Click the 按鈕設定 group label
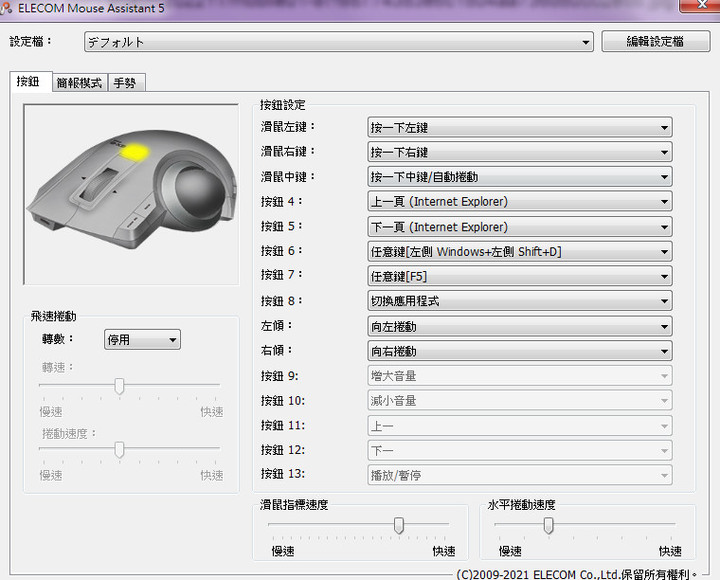 coord(282,105)
